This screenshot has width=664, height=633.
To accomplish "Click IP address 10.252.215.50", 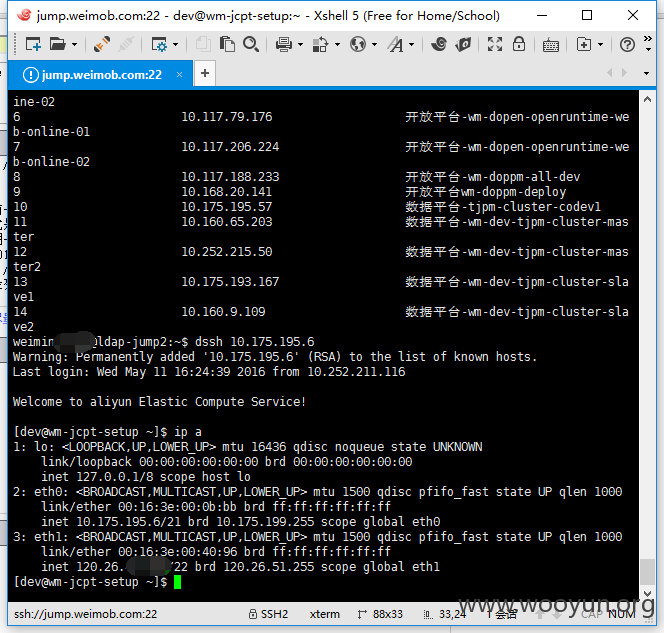I will tap(227, 252).
